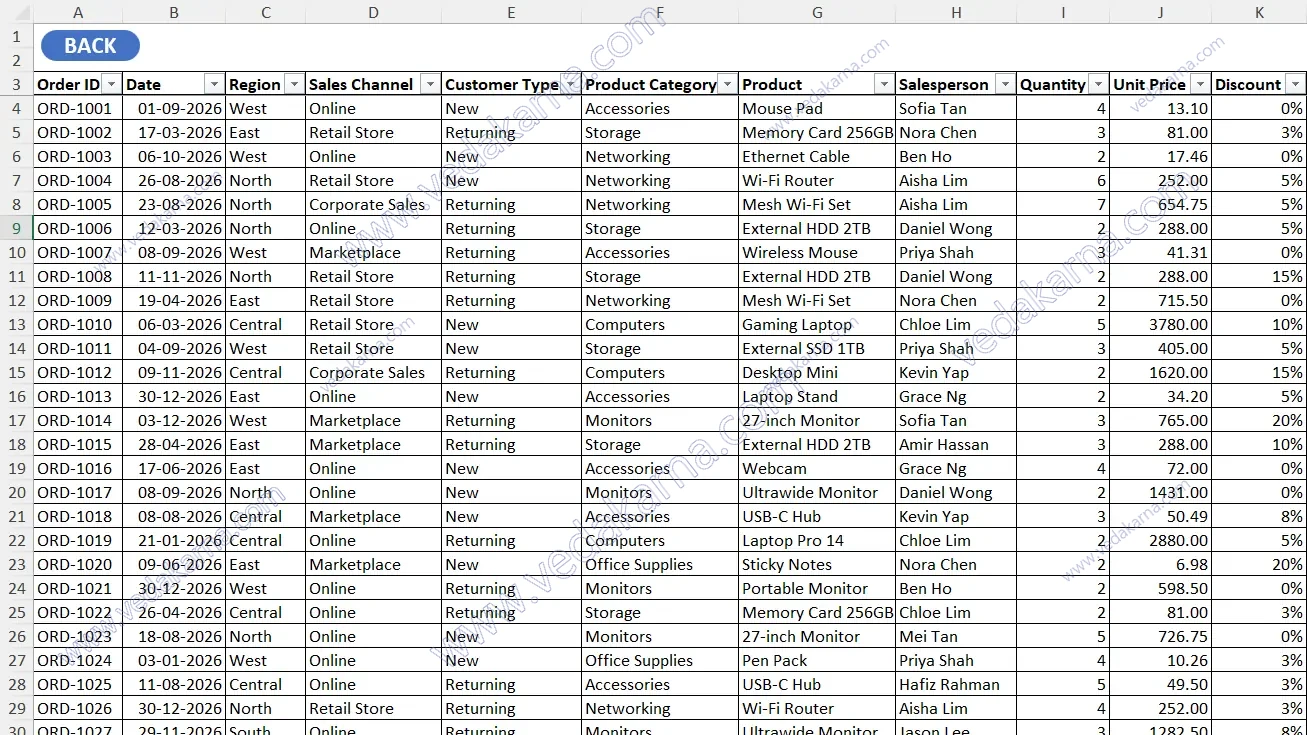Select column A header
This screenshot has height=735, width=1307.
coord(78,13)
